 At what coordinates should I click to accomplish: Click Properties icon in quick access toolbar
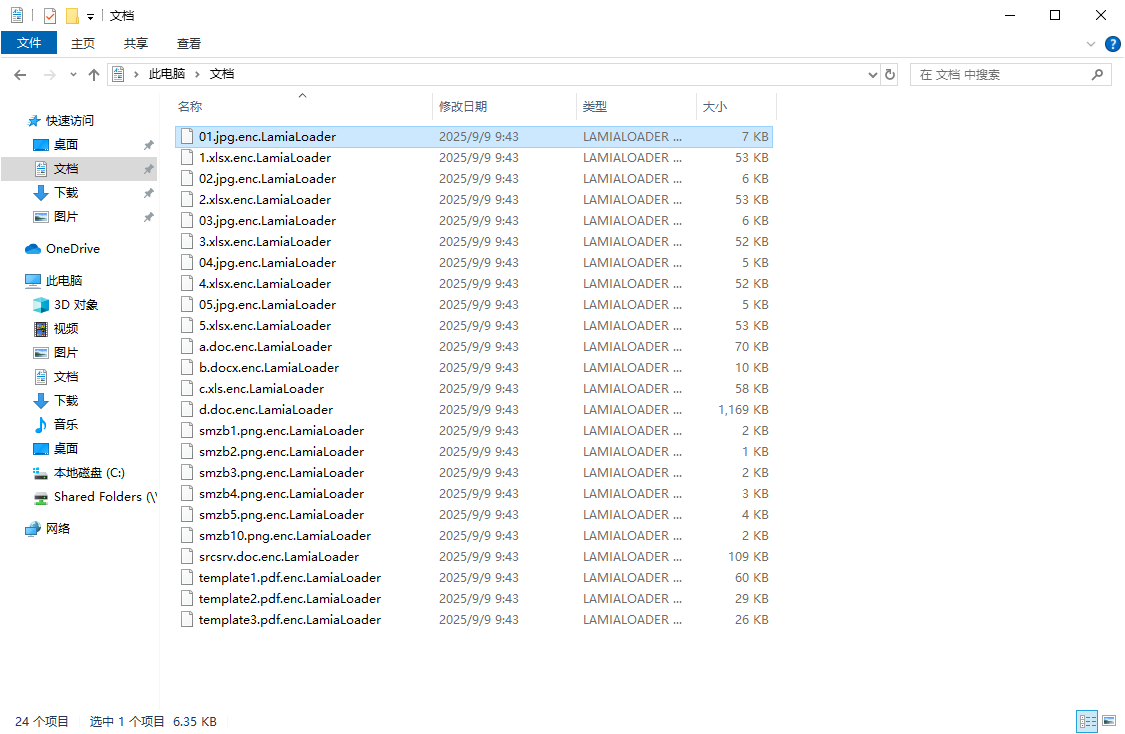pos(50,16)
